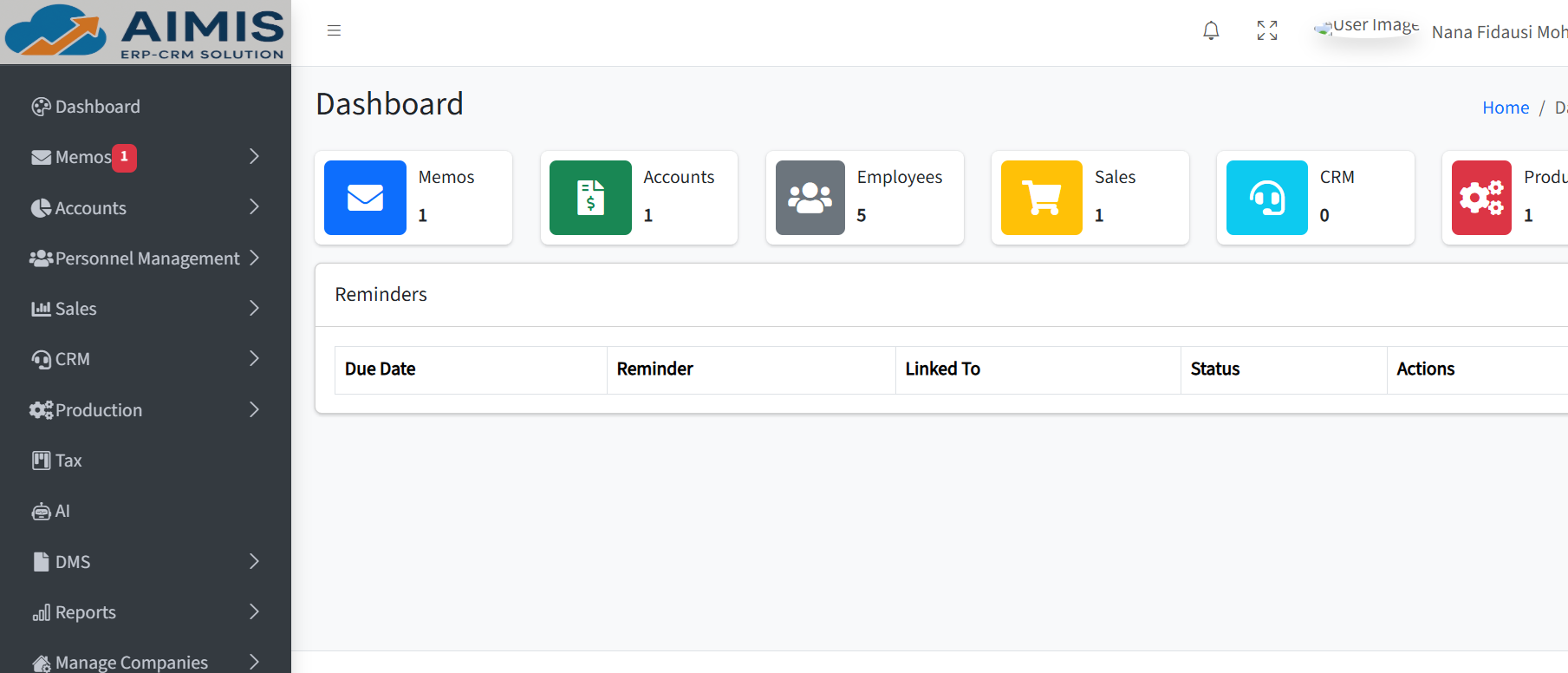Screen dimensions: 1568x673
Task: Click the green Accounts dollar tile
Action: point(590,198)
